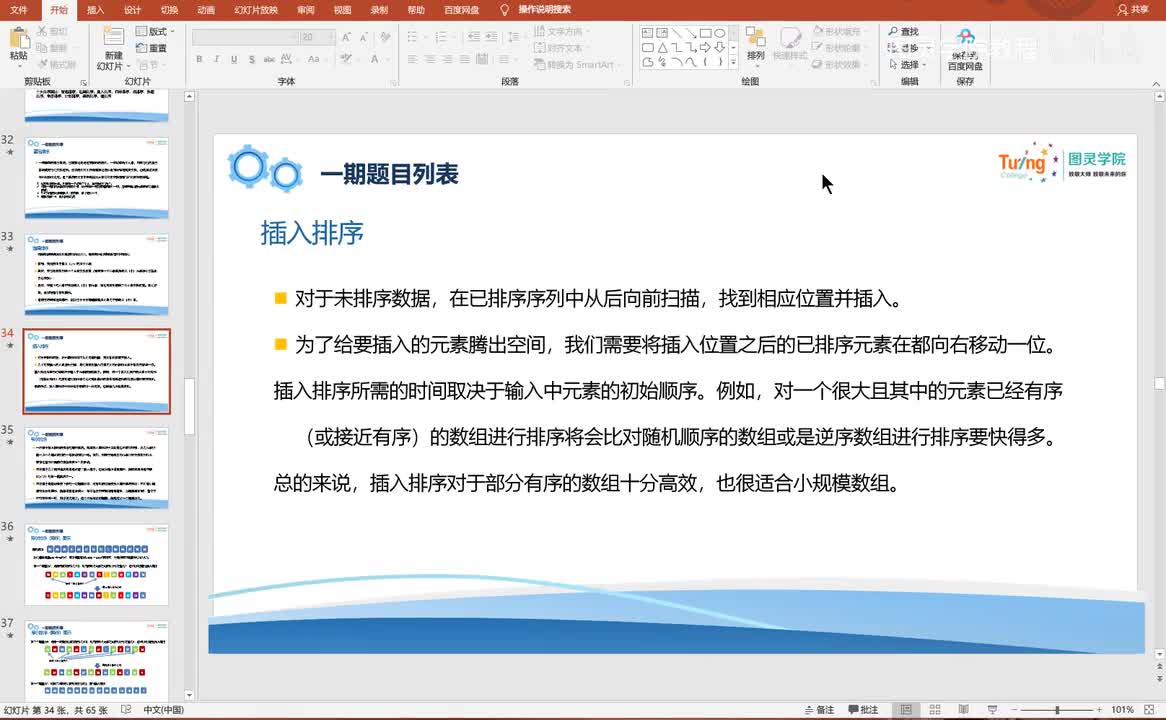Expand the shapes gallery more button
This screenshot has height=720, width=1166.
click(733, 62)
